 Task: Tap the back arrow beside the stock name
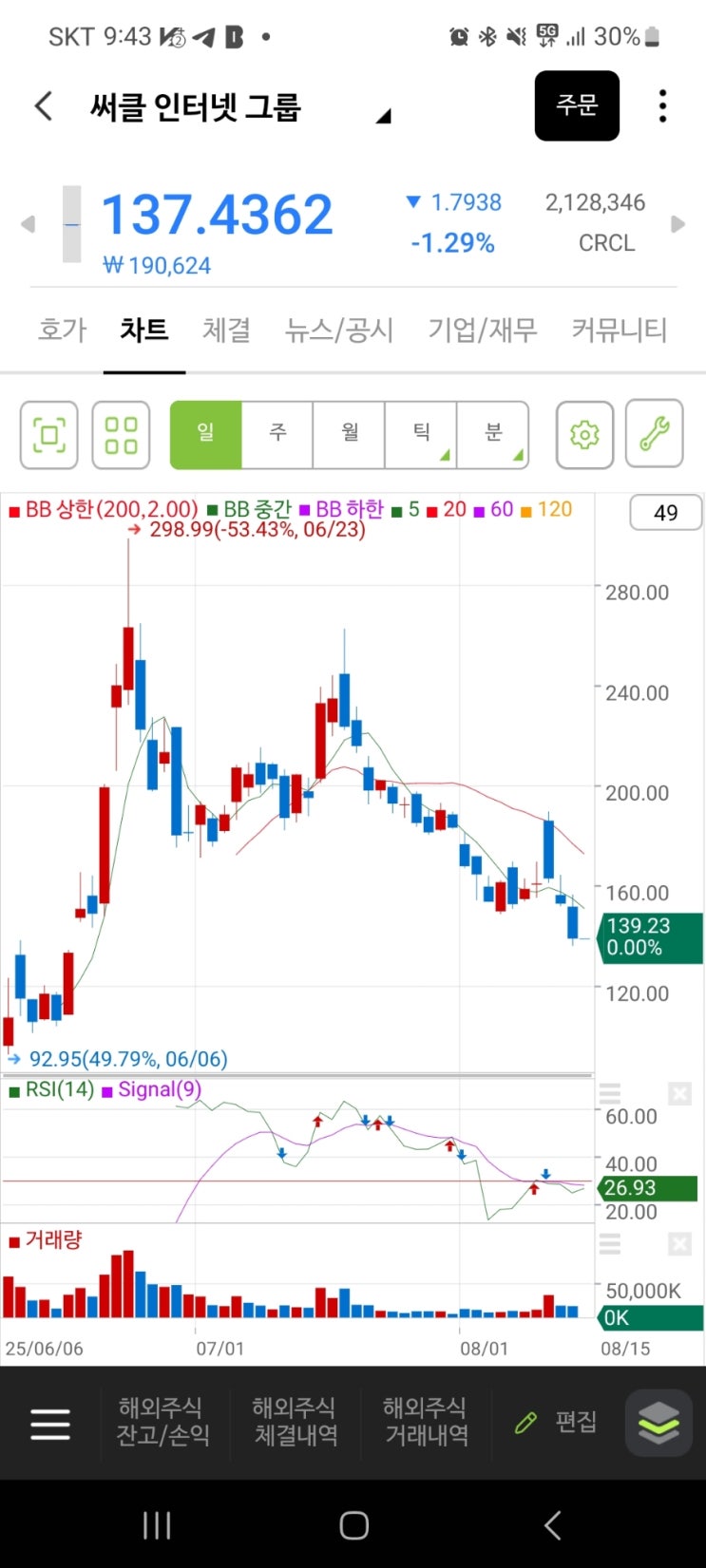[x=44, y=105]
